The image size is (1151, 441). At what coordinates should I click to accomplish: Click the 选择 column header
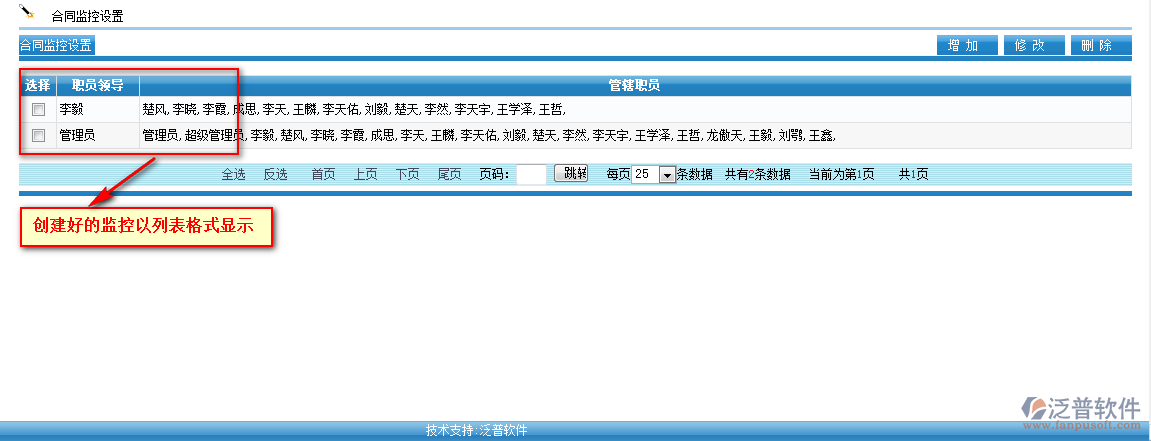coord(38,86)
